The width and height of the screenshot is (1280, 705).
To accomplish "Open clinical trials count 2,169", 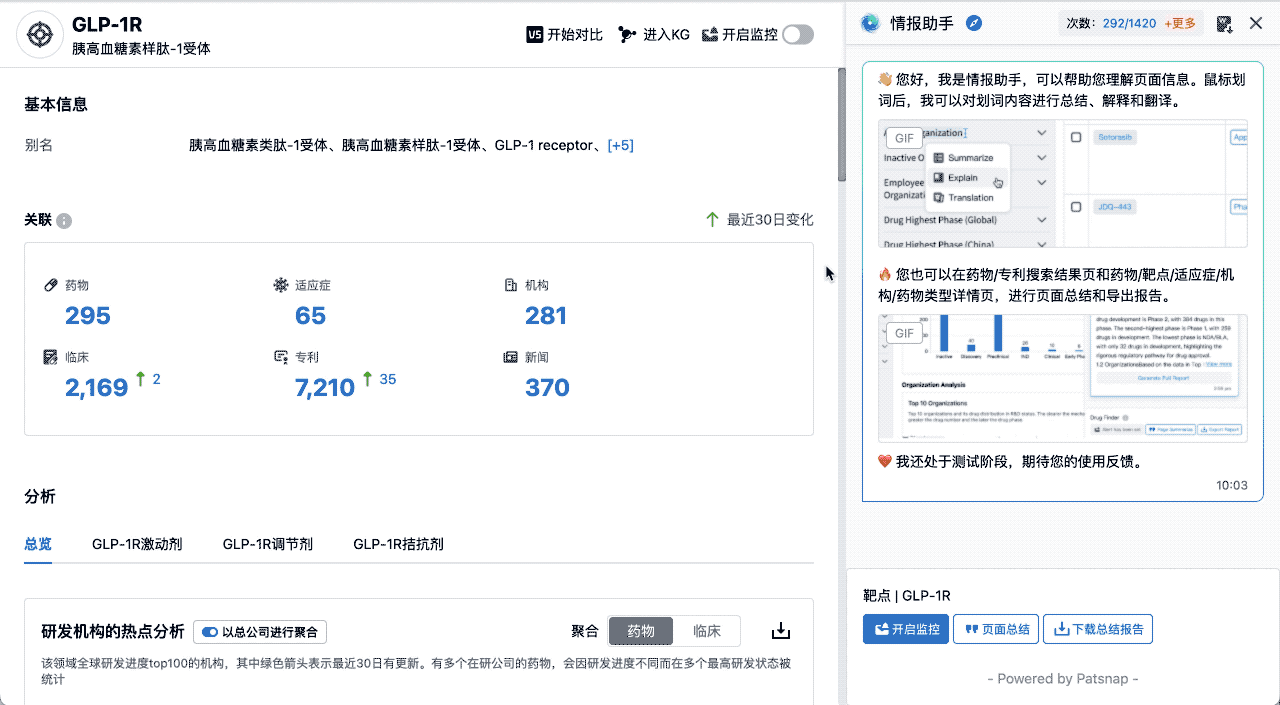I will pyautogui.click(x=96, y=387).
